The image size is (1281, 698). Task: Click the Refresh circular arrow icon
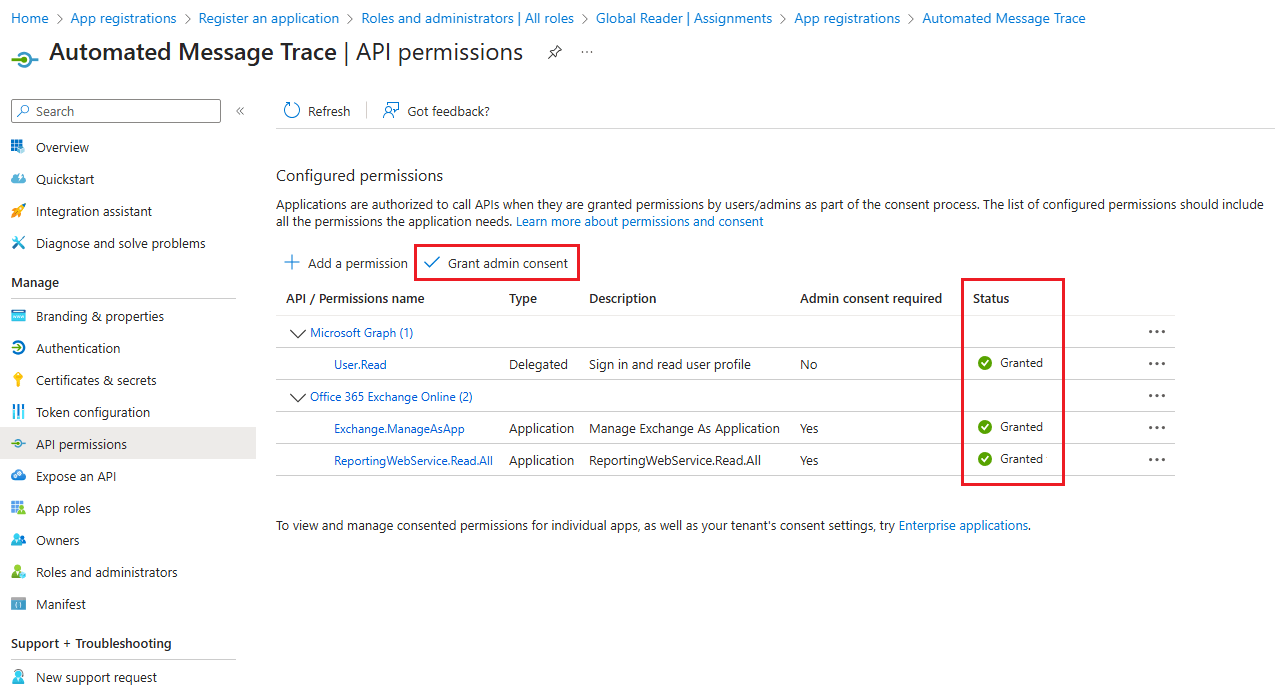(292, 111)
